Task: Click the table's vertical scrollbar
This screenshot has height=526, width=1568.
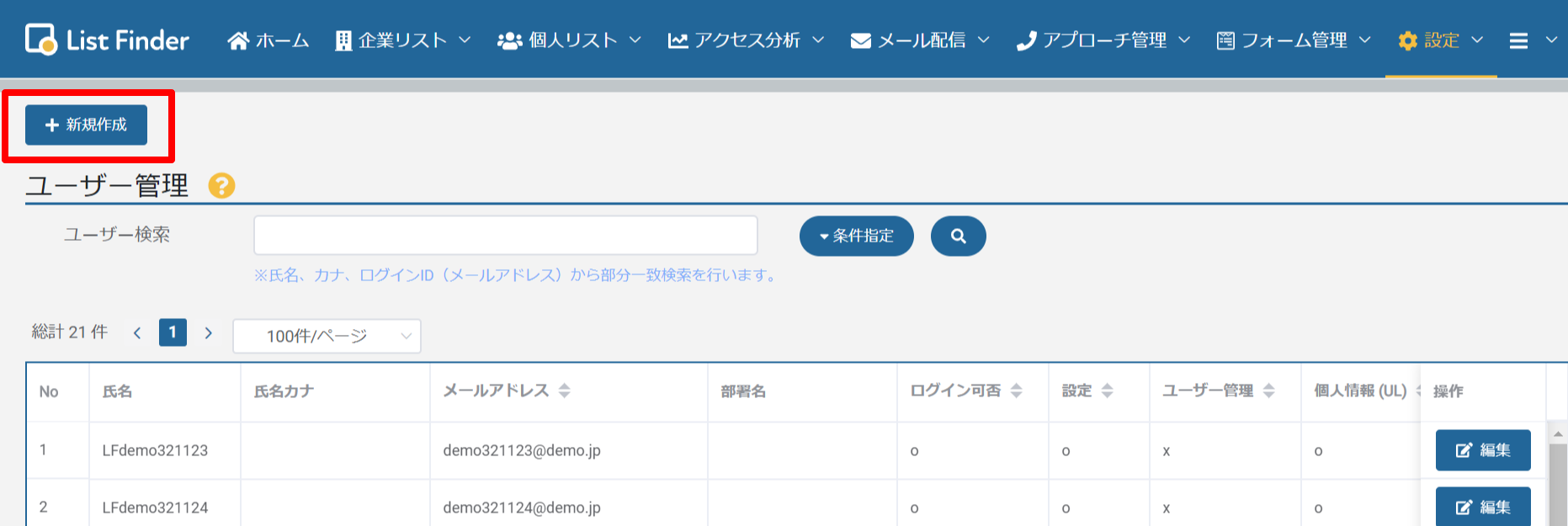Action: click(x=1558, y=480)
